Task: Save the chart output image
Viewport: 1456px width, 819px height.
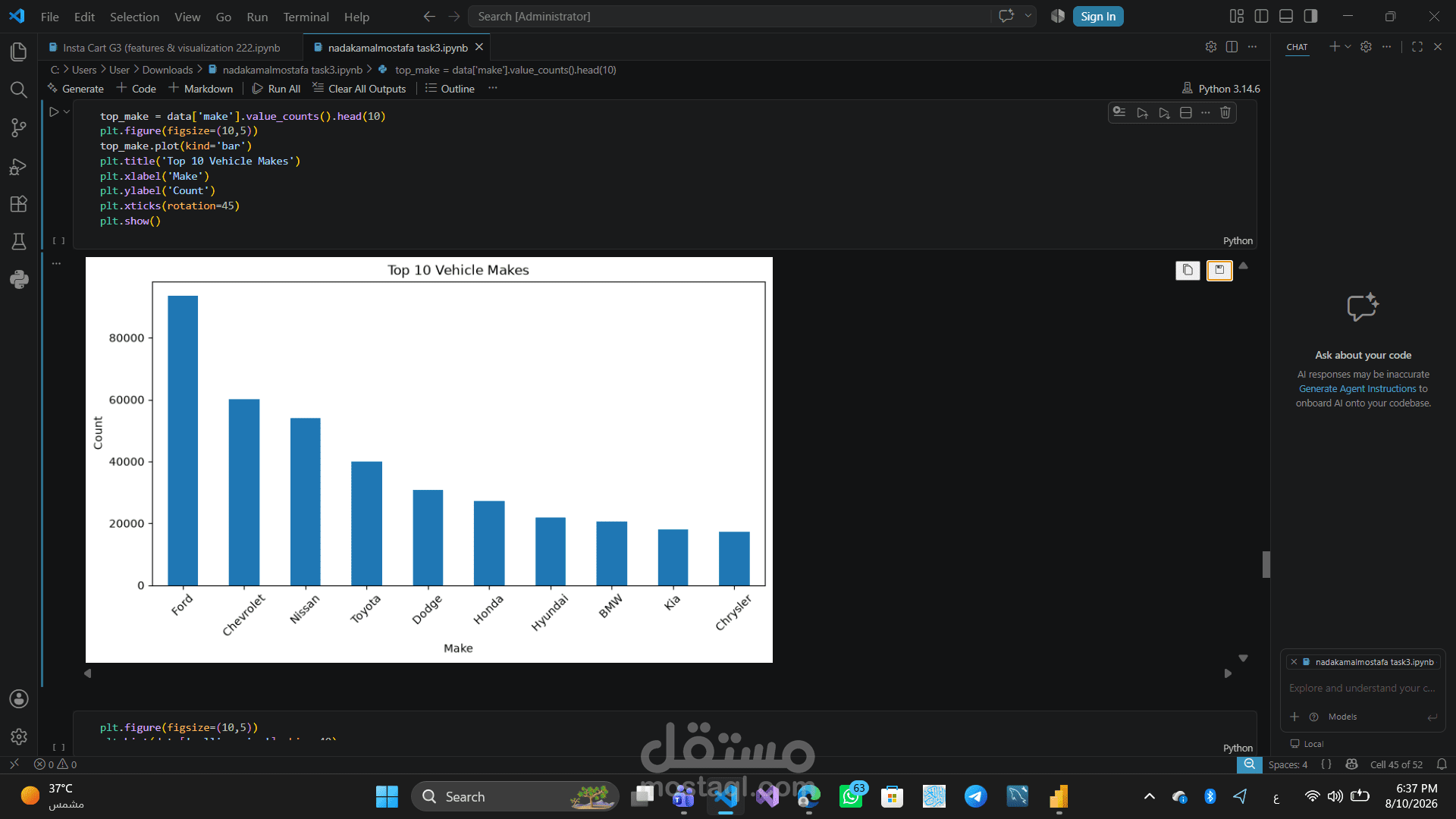Action: click(1219, 270)
